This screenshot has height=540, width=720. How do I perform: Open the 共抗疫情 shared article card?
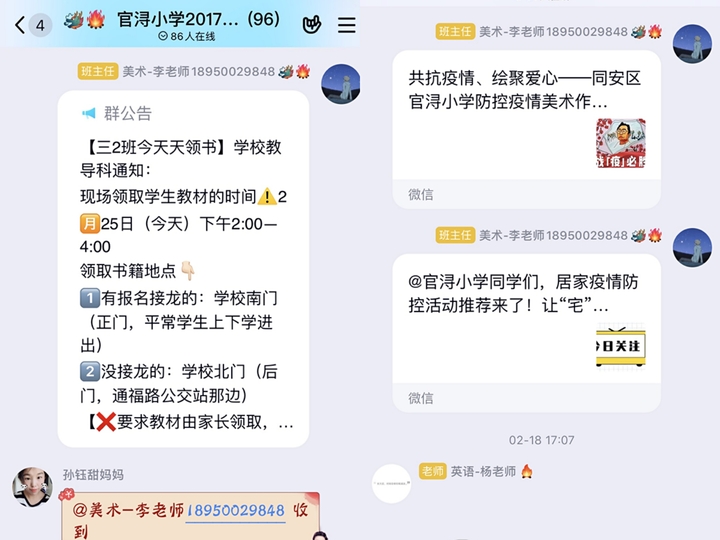(x=526, y=129)
